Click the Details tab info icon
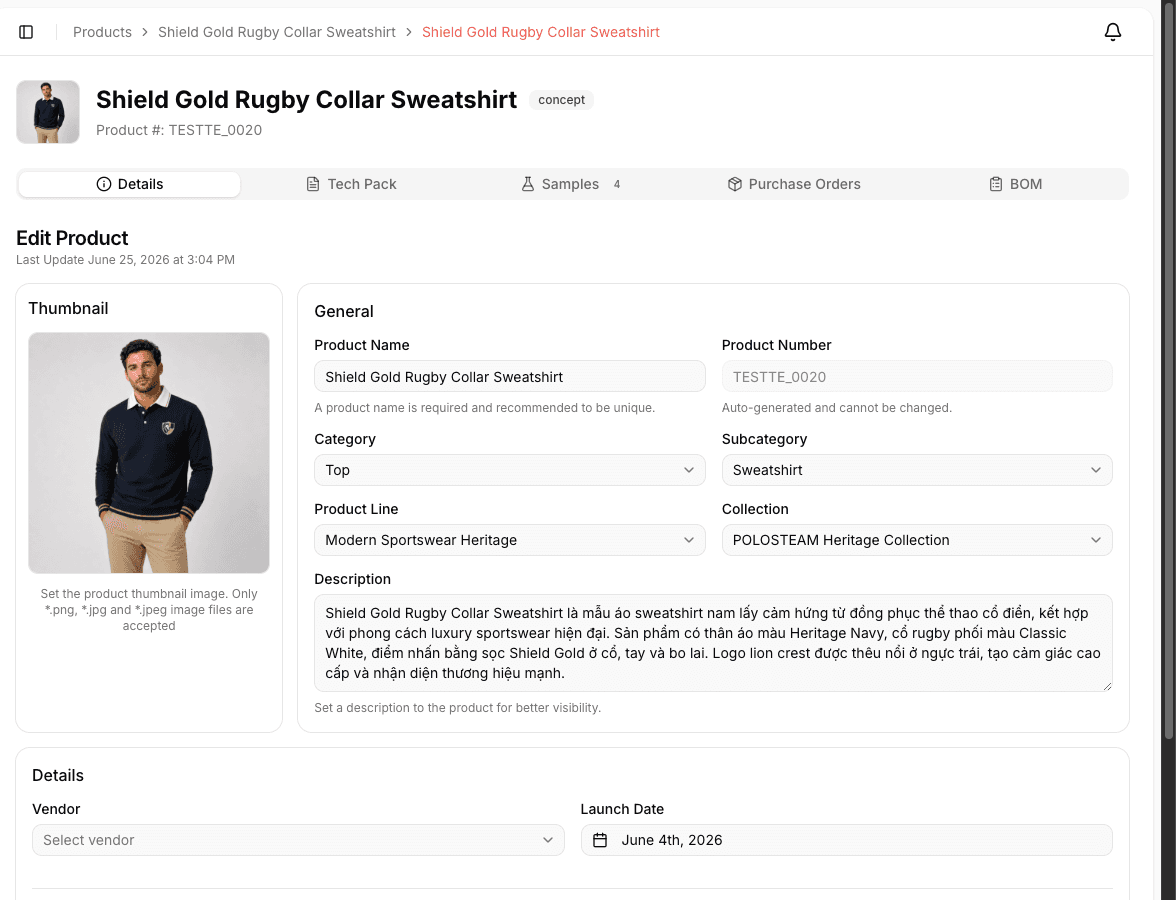 104,184
